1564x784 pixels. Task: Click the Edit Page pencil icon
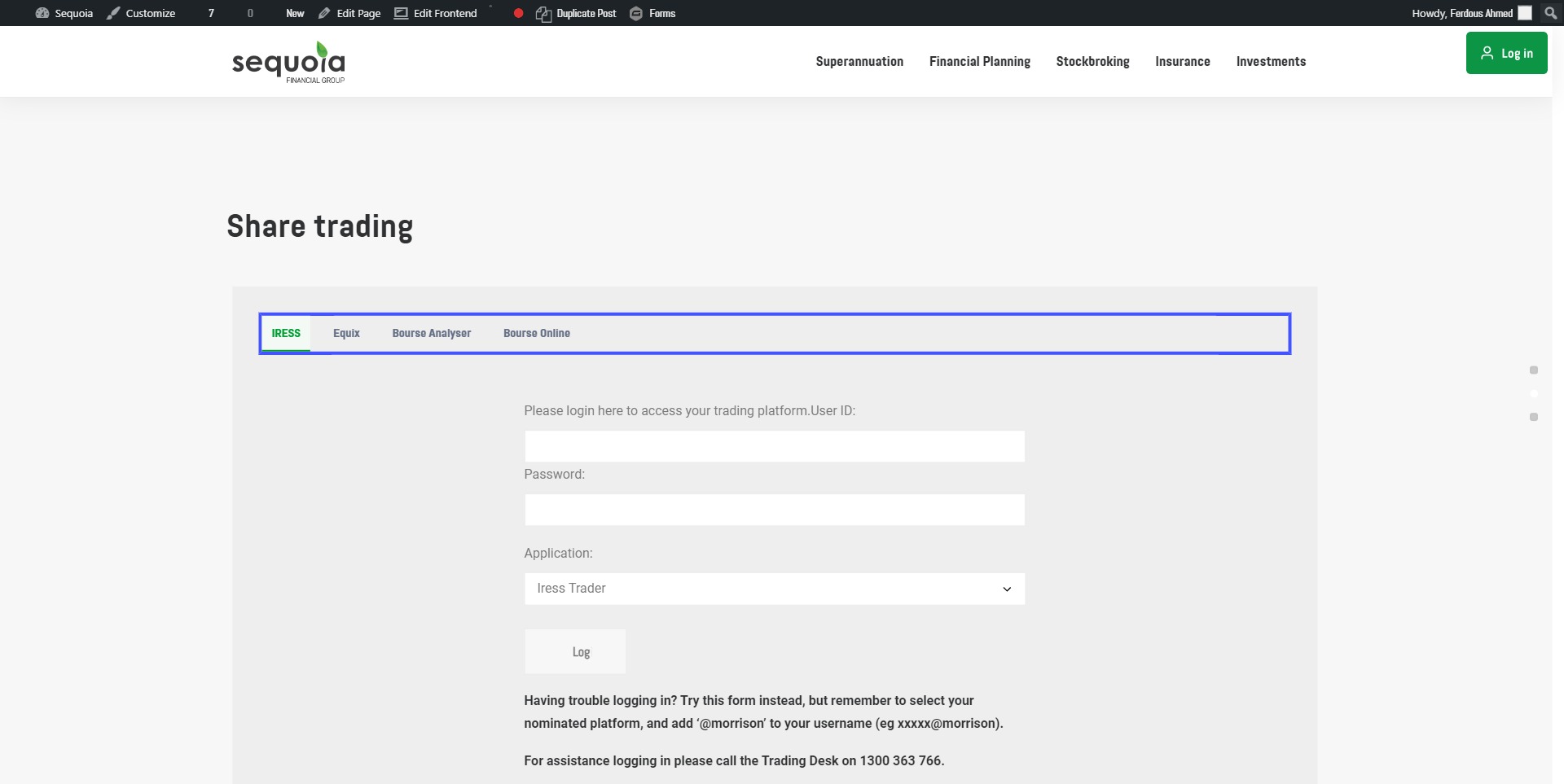coord(324,13)
